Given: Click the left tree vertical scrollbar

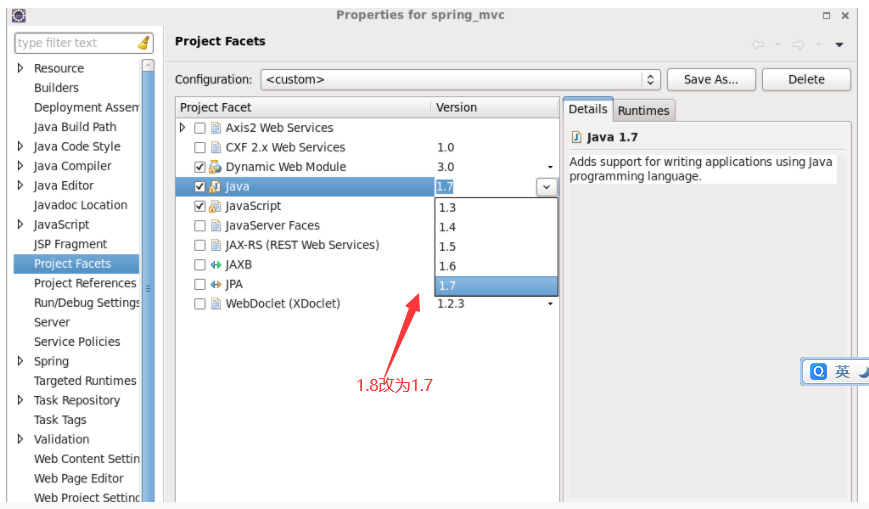Looking at the screenshot, I should 148,283.
